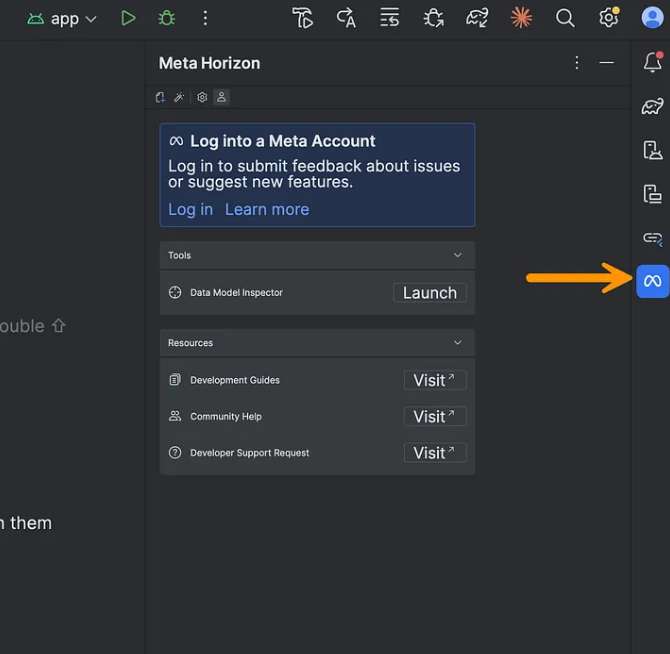This screenshot has width=670, height=654.
Task: Click the Log in link
Action: point(191,209)
